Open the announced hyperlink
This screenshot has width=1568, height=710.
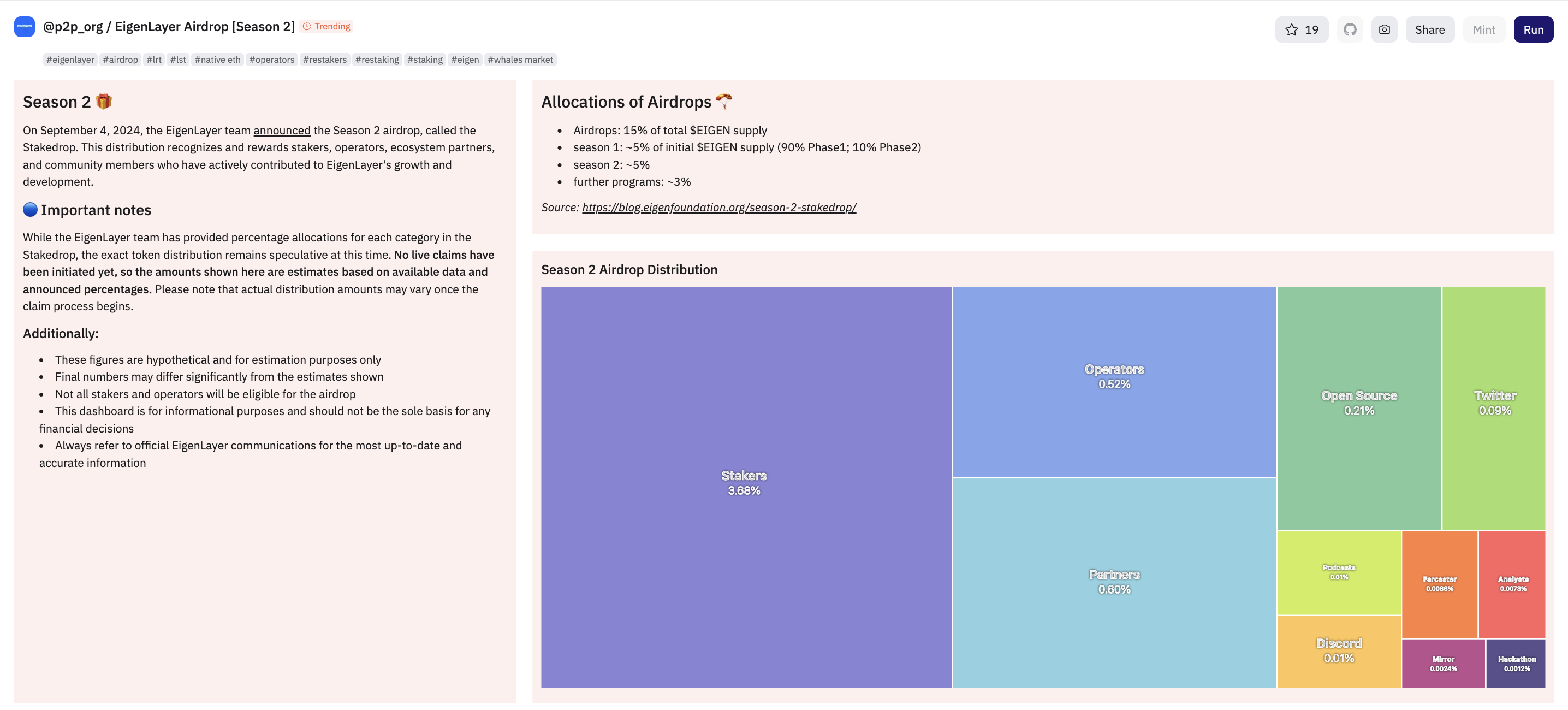(x=282, y=131)
